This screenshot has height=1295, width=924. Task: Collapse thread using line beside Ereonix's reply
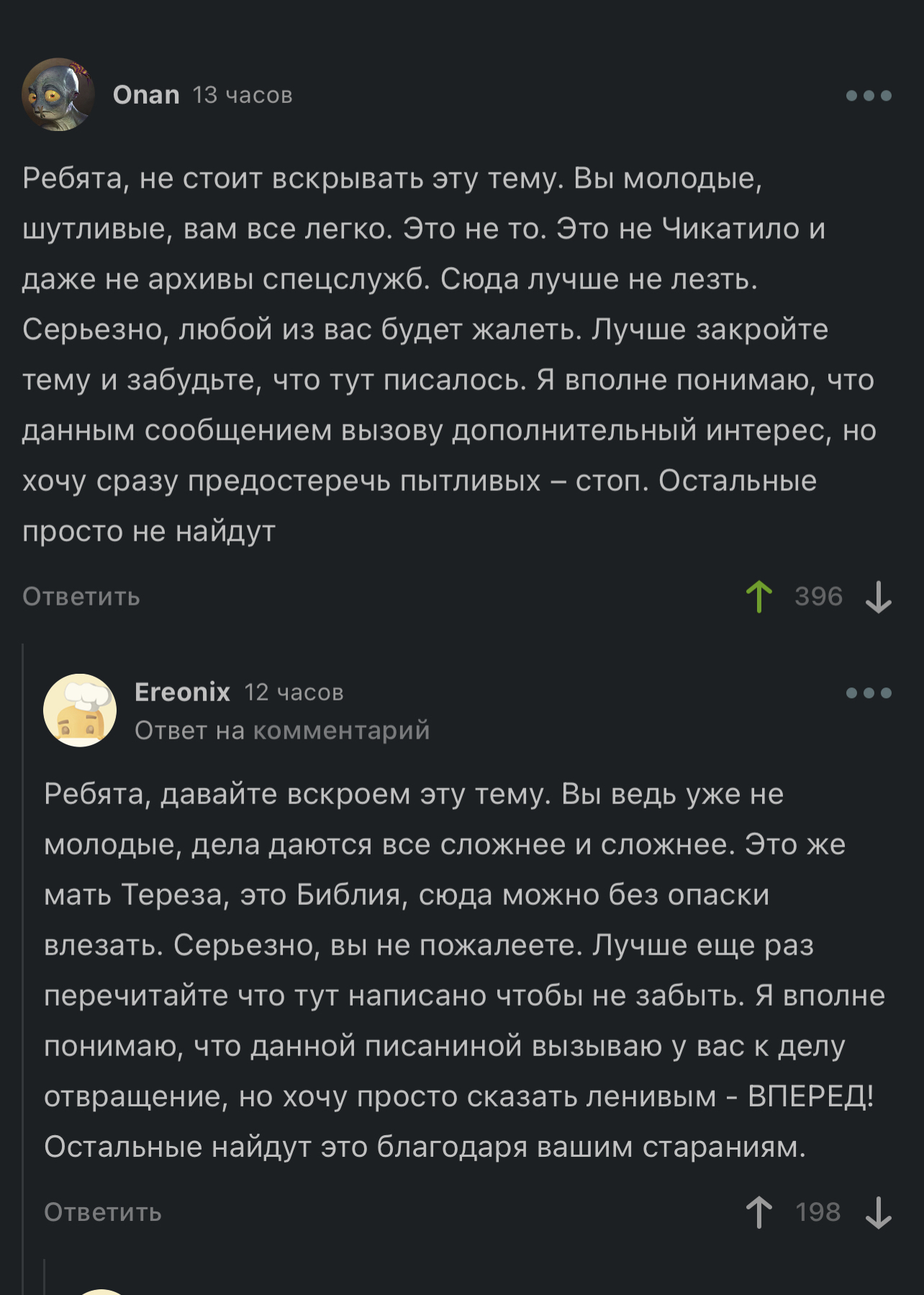coord(24,936)
